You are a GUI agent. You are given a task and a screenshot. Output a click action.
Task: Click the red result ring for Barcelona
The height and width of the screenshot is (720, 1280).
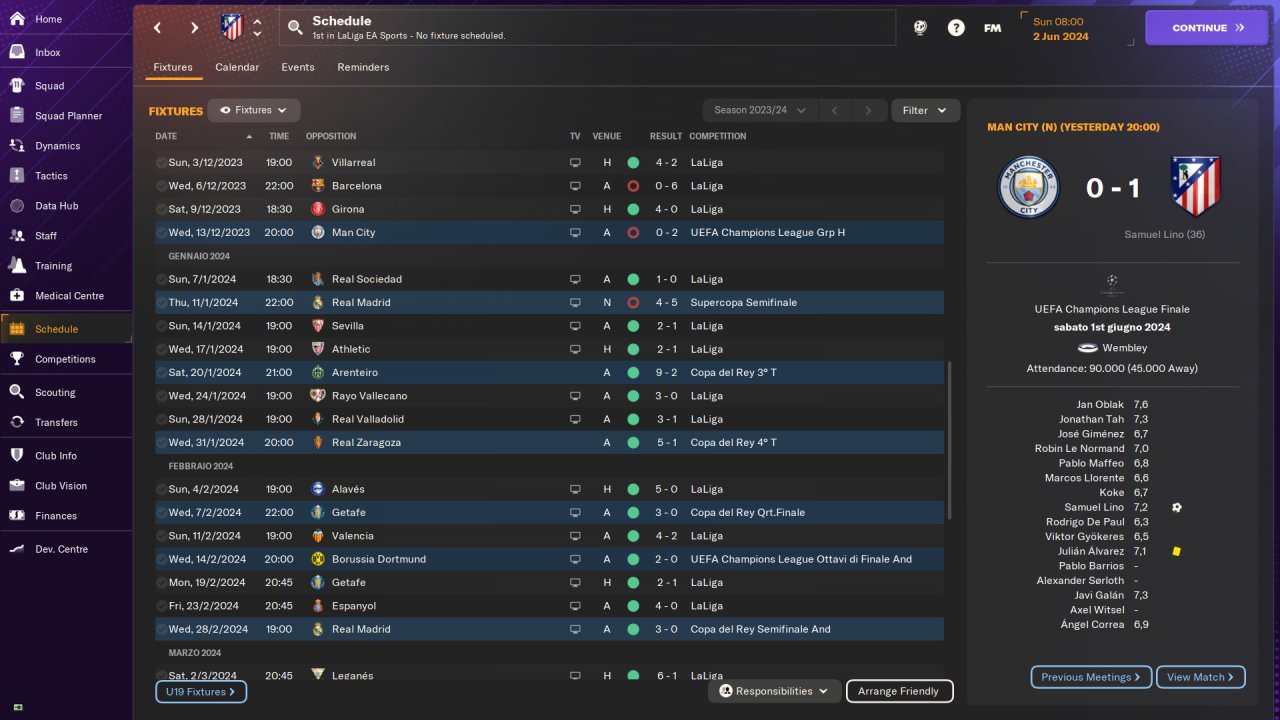[633, 186]
